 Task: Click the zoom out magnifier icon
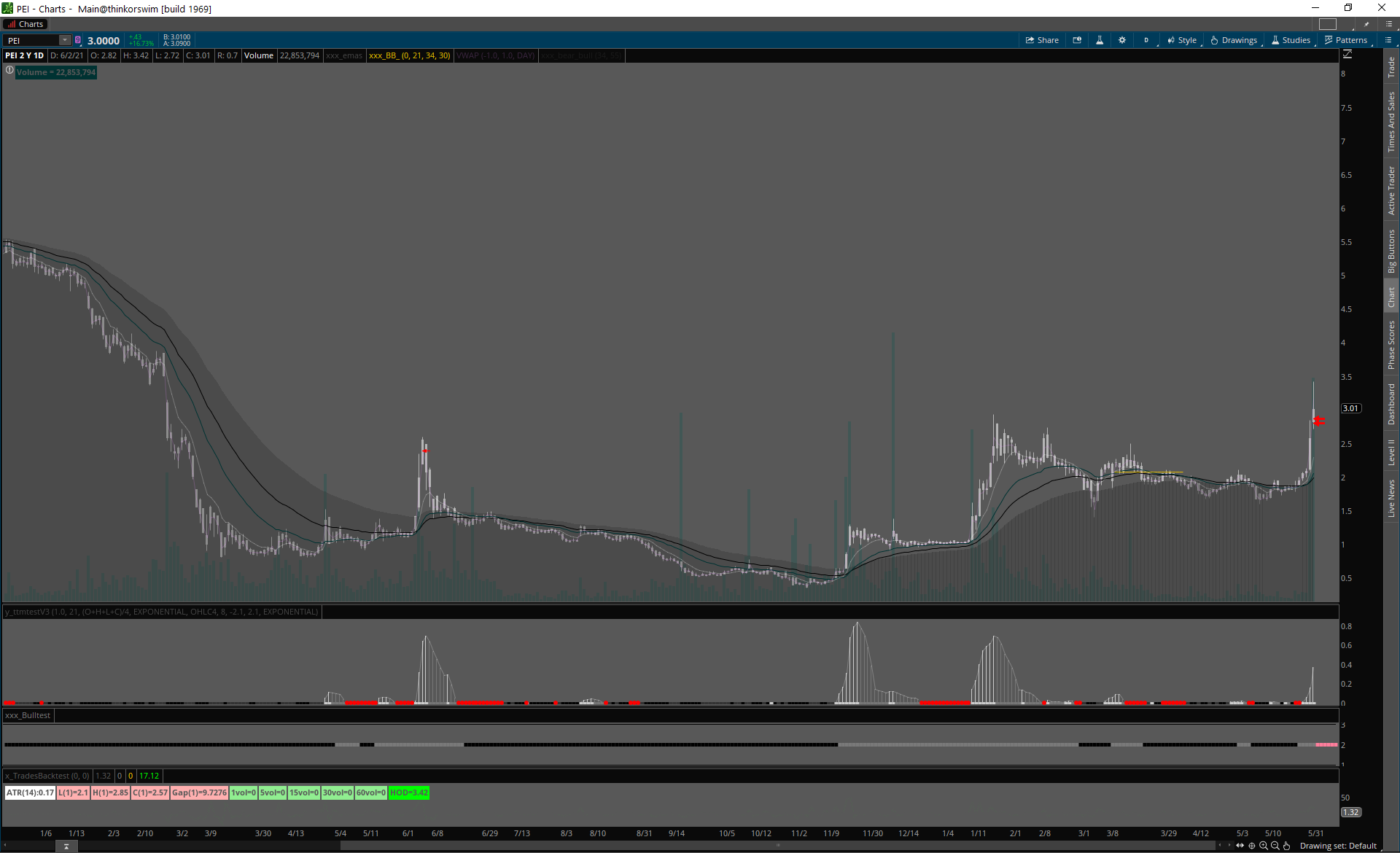click(x=1275, y=846)
